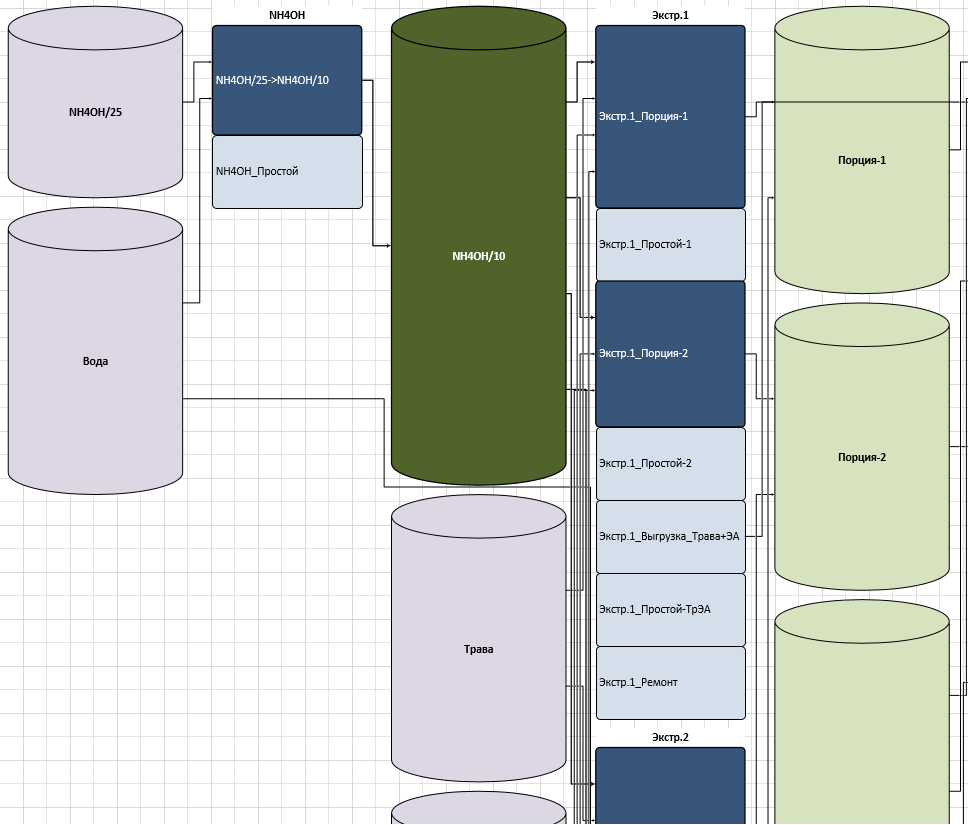Click the Вода storage cylinder
The image size is (968, 825).
point(95,361)
